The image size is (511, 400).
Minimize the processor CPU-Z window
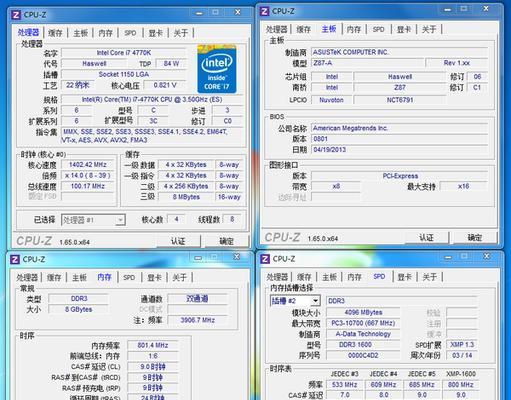point(199,13)
